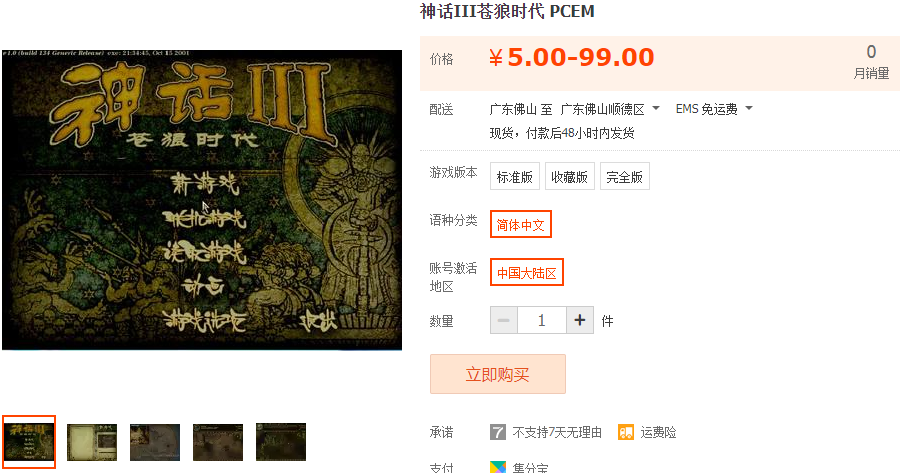
Task: Click the 立即购买 buy now button
Action: click(497, 374)
